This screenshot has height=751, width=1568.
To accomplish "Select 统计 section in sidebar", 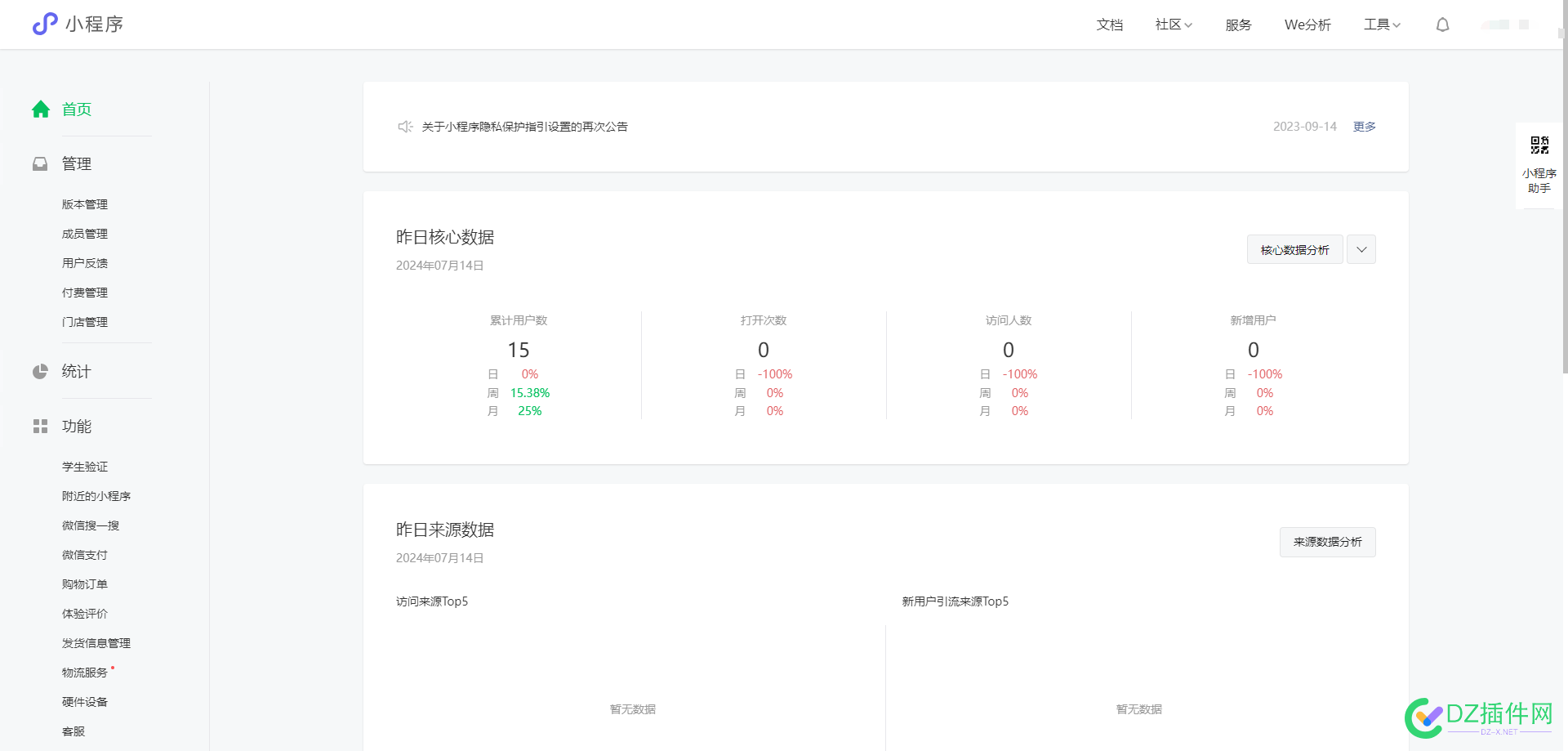I will [77, 372].
